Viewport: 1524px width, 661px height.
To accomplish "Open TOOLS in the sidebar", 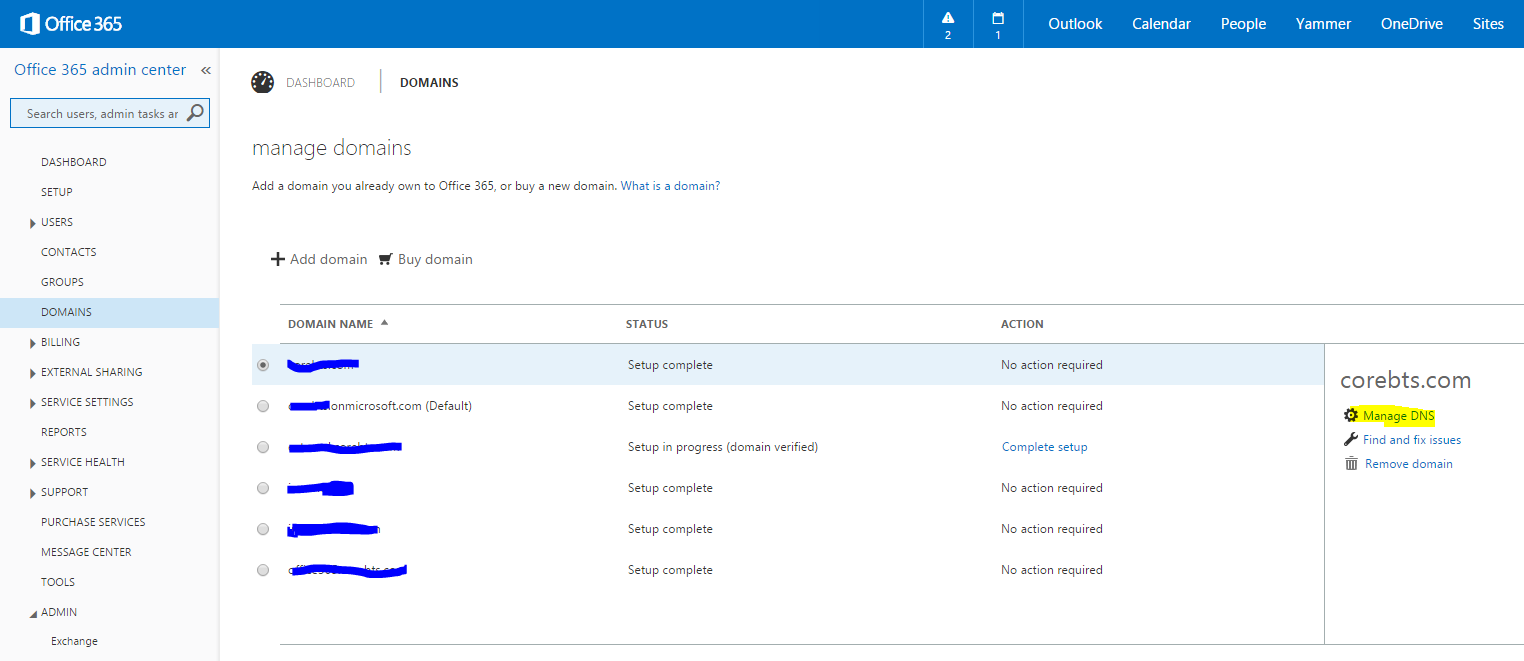I will (x=58, y=582).
